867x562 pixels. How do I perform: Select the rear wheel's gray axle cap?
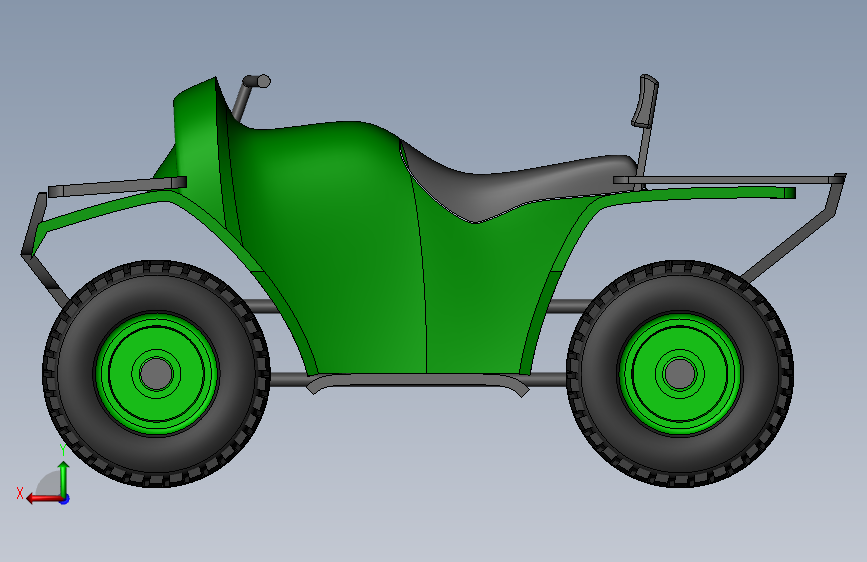coord(680,374)
